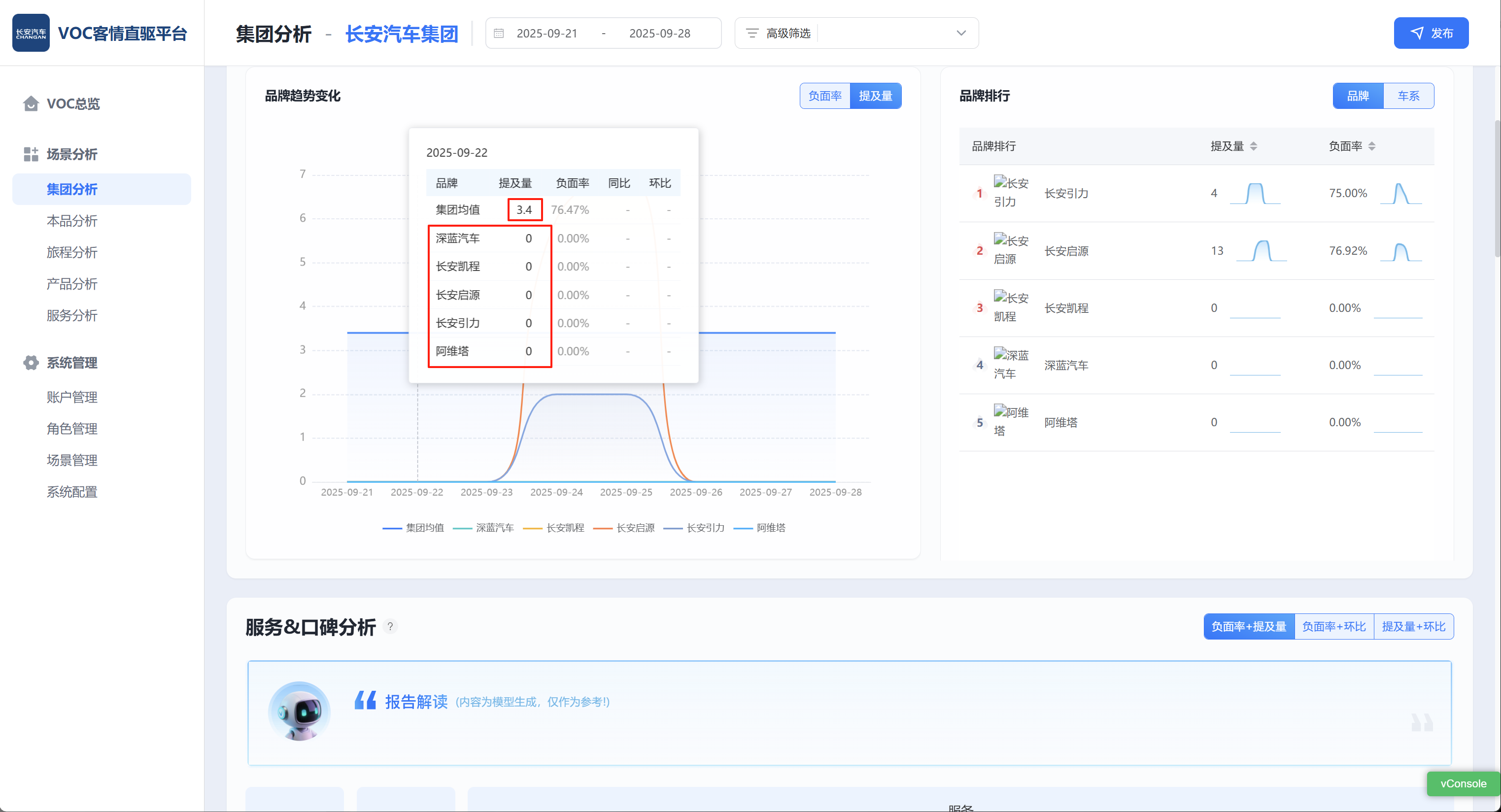Switch ranking to 车系 view
Screen dimensions: 1501x812
[x=1408, y=96]
